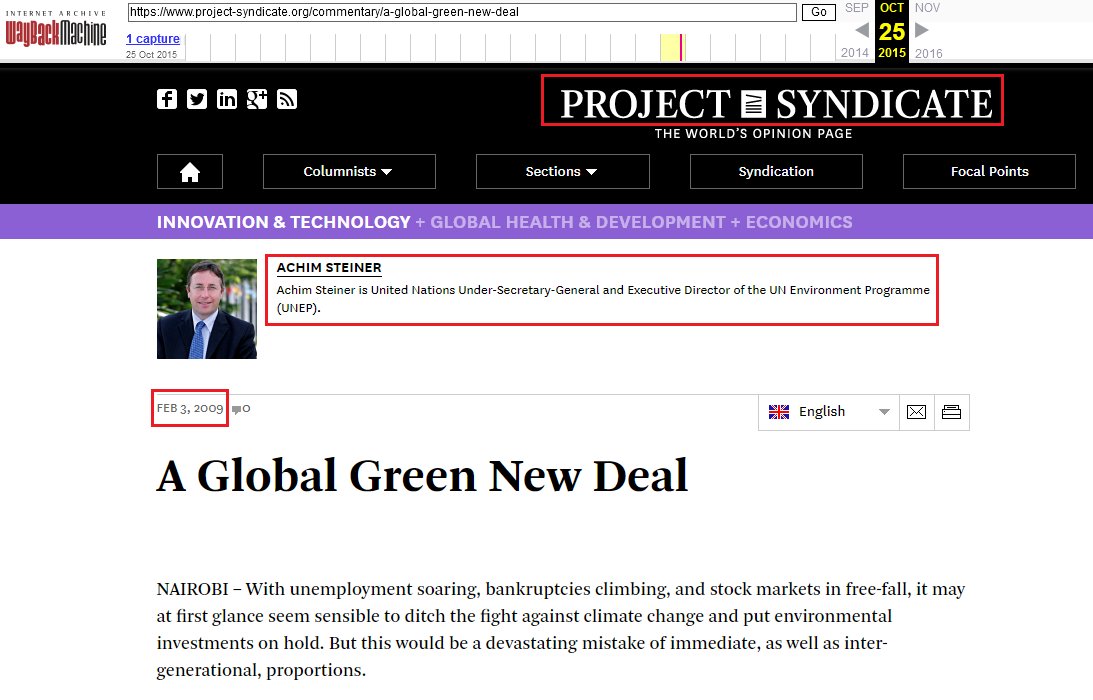The width and height of the screenshot is (1093, 700).
Task: Open the Google Plus social icon
Action: pyautogui.click(x=257, y=99)
